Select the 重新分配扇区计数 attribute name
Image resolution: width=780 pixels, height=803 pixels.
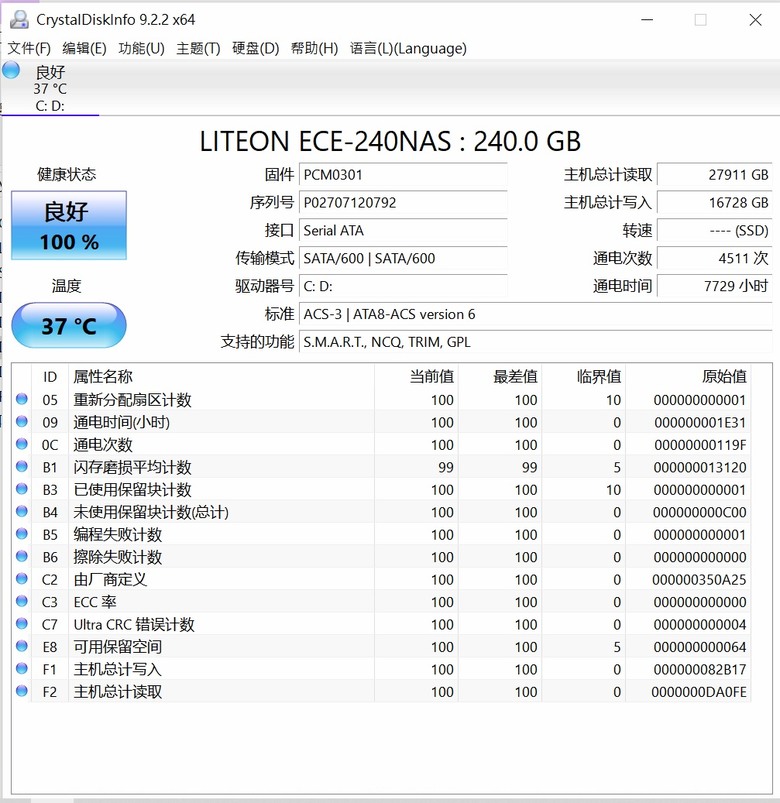(132, 399)
